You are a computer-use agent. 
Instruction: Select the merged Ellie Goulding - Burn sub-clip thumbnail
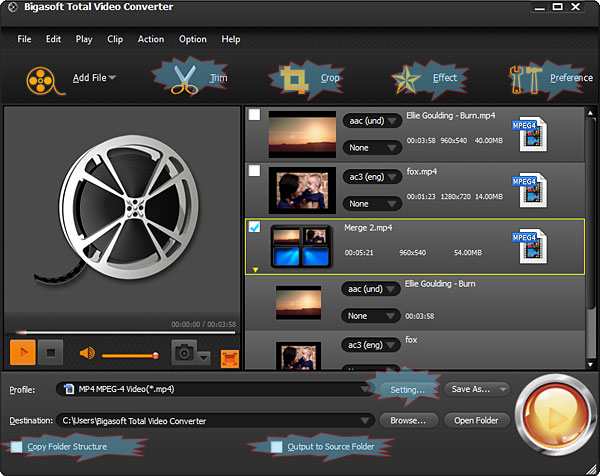pyautogui.click(x=298, y=302)
